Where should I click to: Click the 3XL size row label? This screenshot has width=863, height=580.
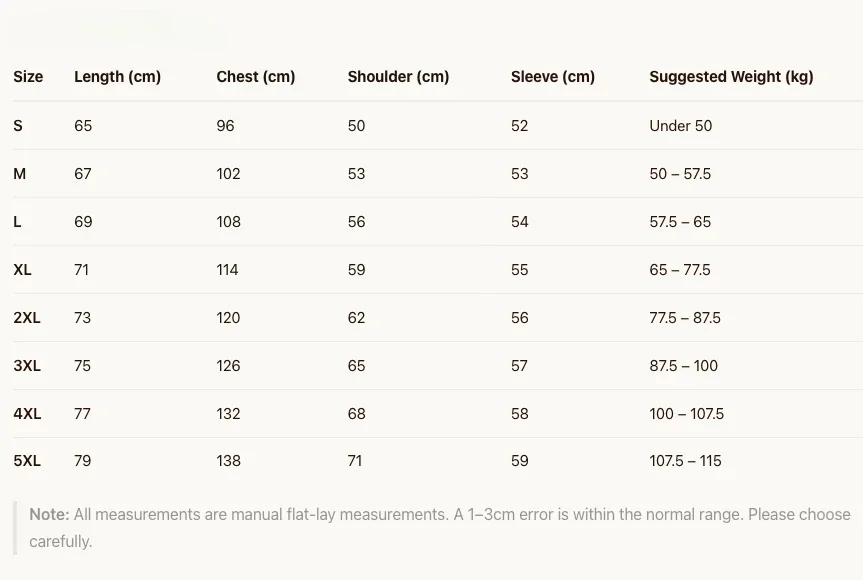point(27,365)
